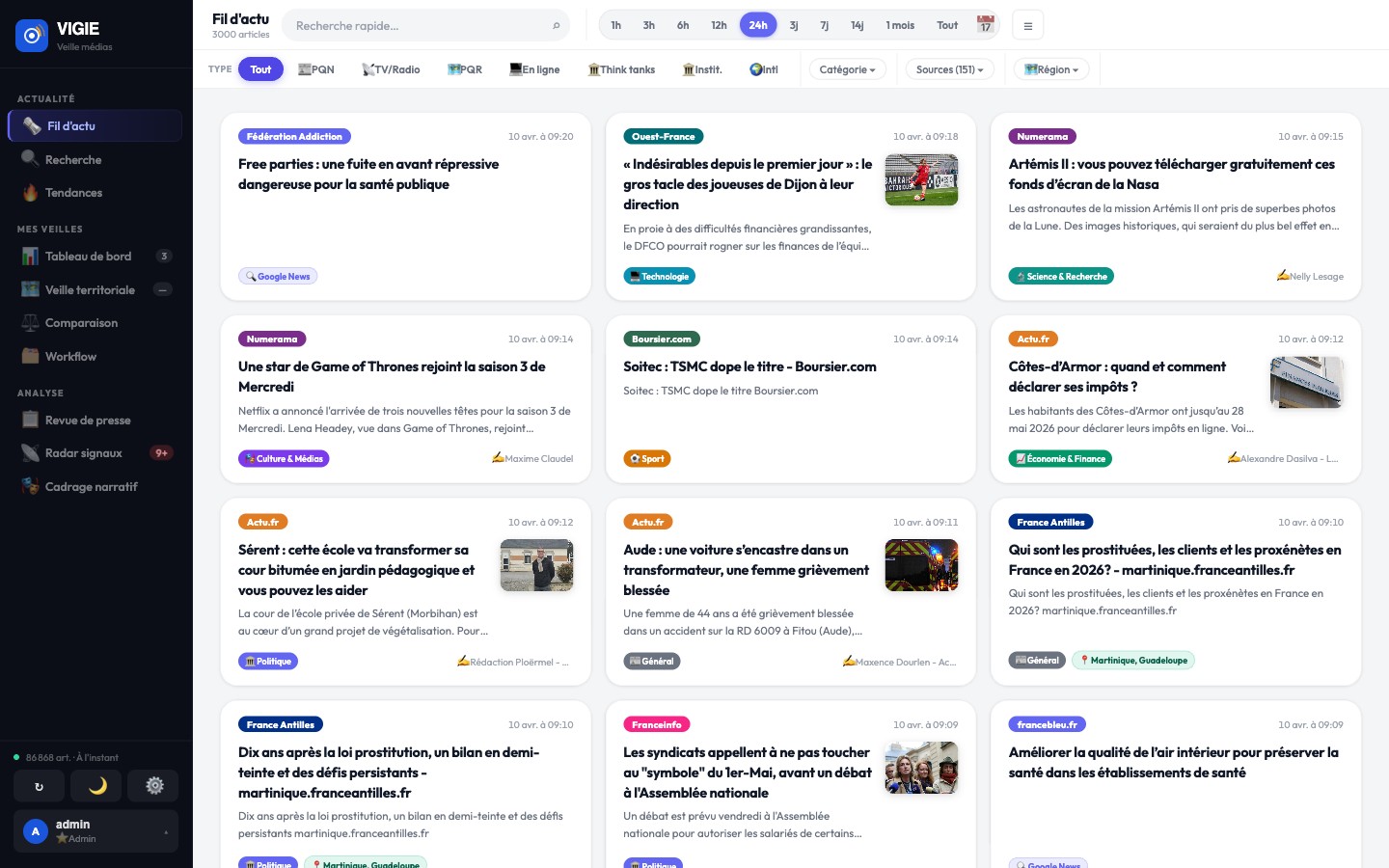Select the 3h time range
1389x868 pixels.
point(649,25)
